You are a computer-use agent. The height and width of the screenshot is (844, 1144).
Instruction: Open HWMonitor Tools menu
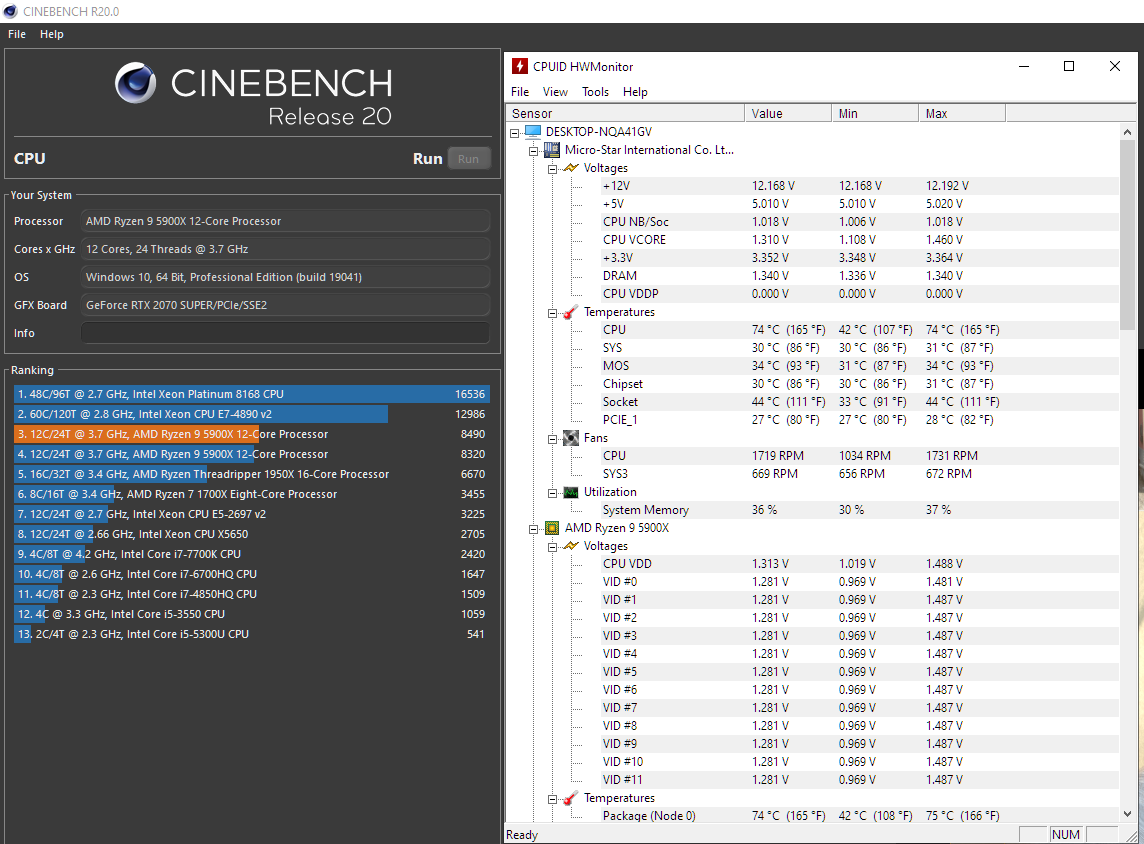pyautogui.click(x=595, y=92)
